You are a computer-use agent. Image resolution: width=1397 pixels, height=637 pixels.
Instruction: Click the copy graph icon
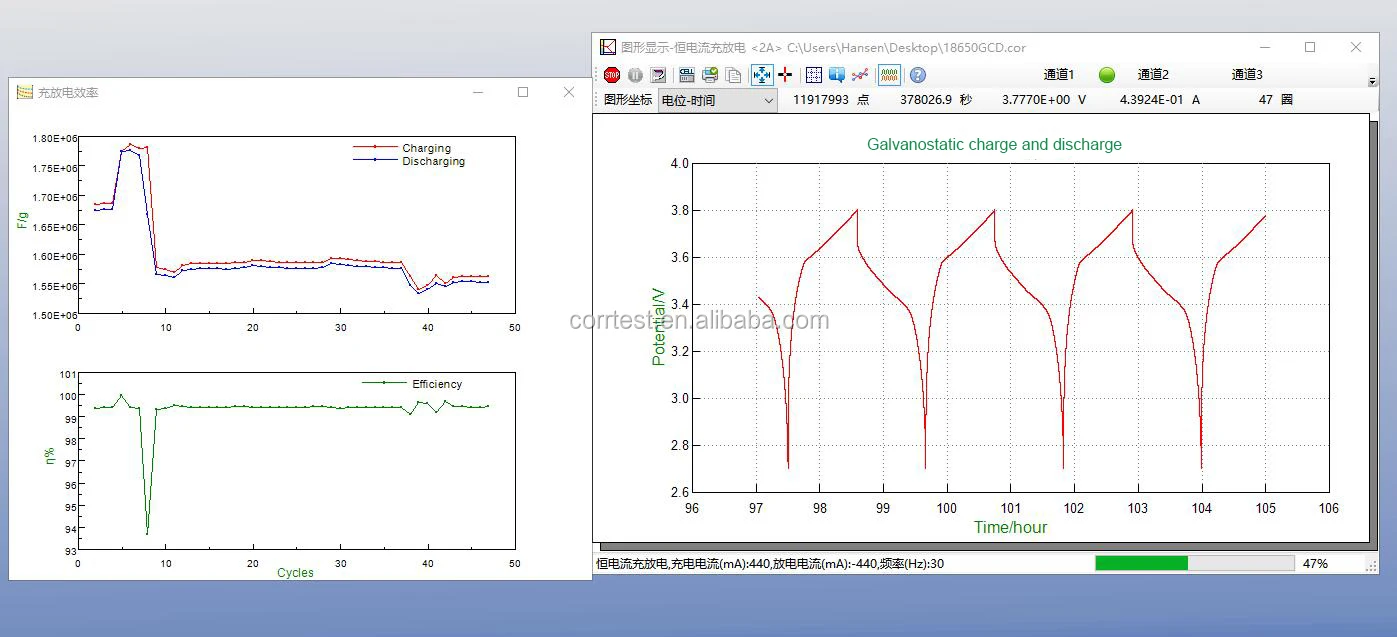(x=733, y=75)
